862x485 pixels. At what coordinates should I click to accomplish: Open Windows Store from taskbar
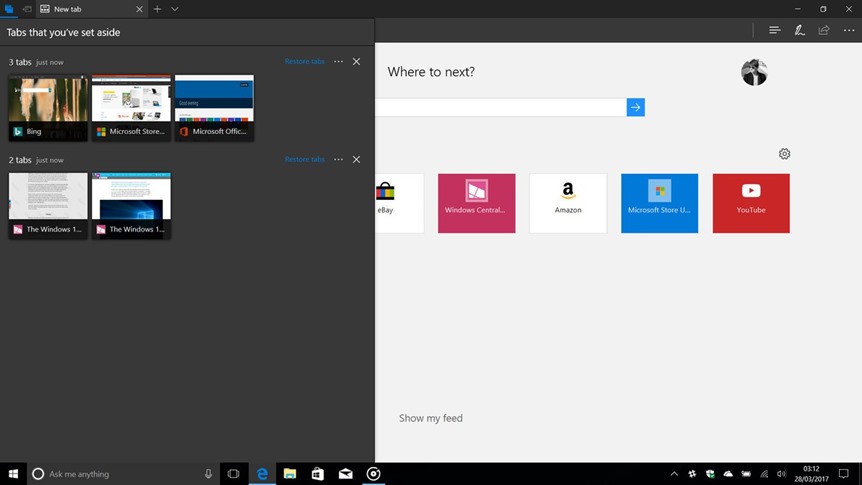tap(318, 473)
